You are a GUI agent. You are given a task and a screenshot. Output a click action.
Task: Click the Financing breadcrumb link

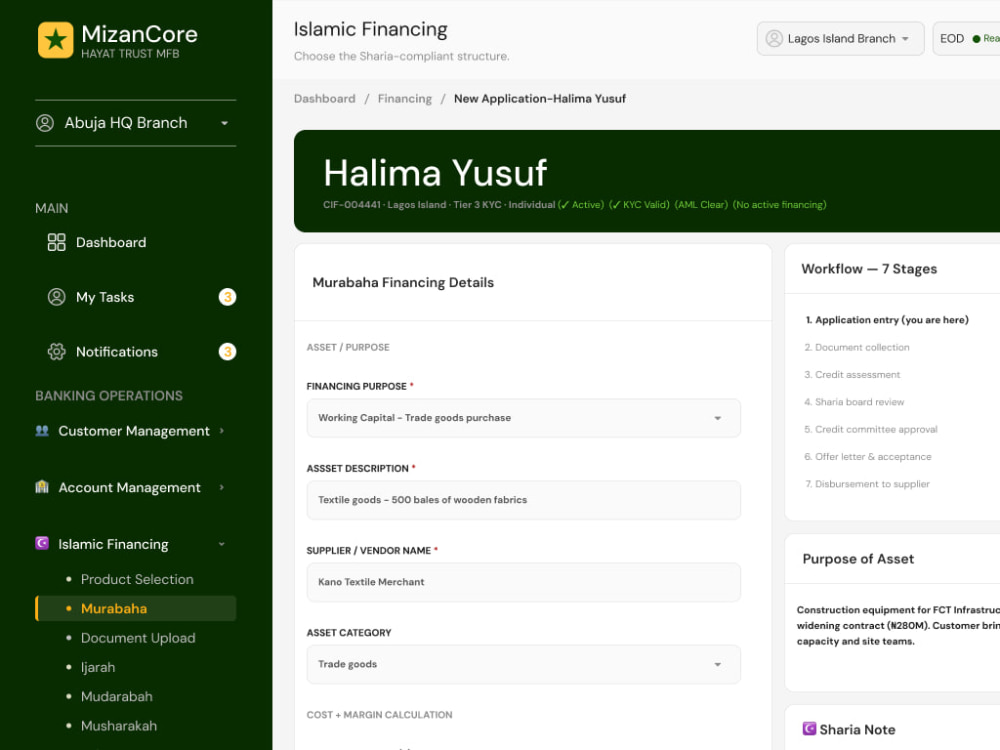click(x=404, y=99)
